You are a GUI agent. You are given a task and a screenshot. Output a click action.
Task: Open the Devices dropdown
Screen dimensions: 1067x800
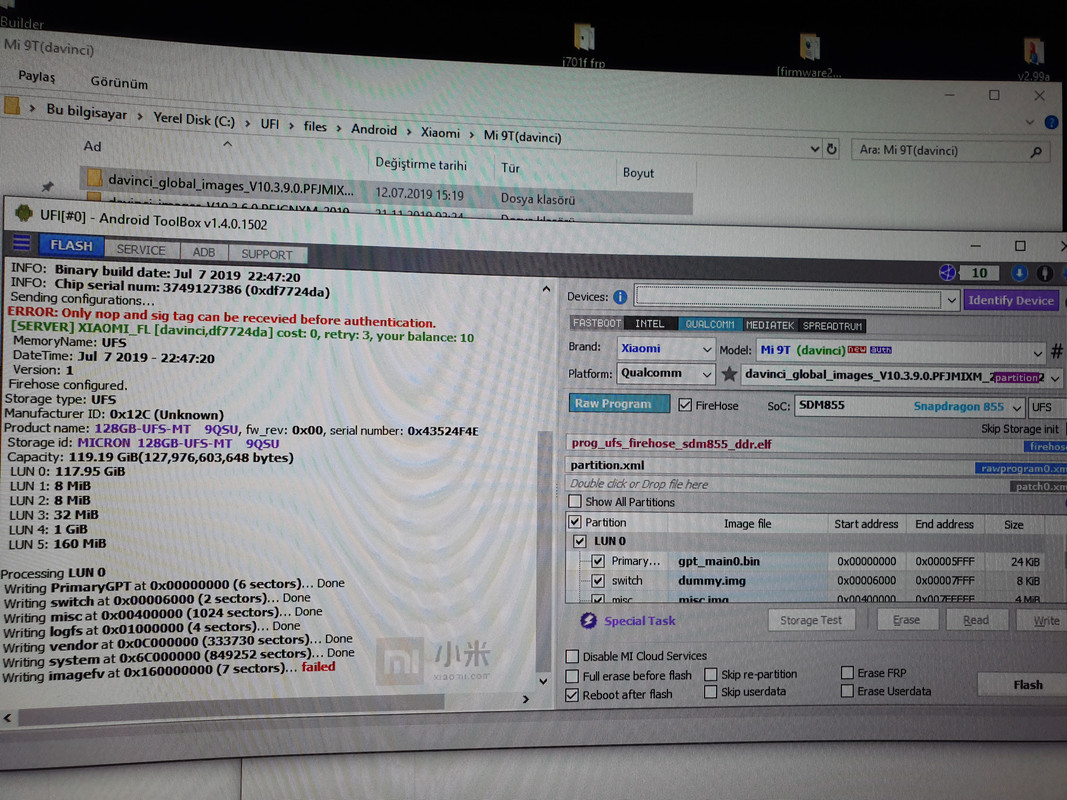click(x=951, y=299)
